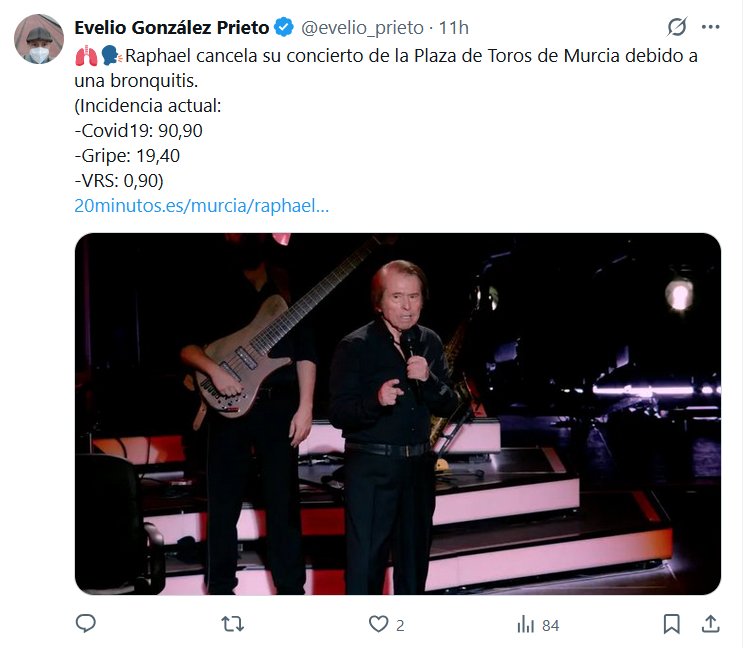744x648 pixels.
Task: Share the post via the upload arrow icon
Action: click(710, 624)
